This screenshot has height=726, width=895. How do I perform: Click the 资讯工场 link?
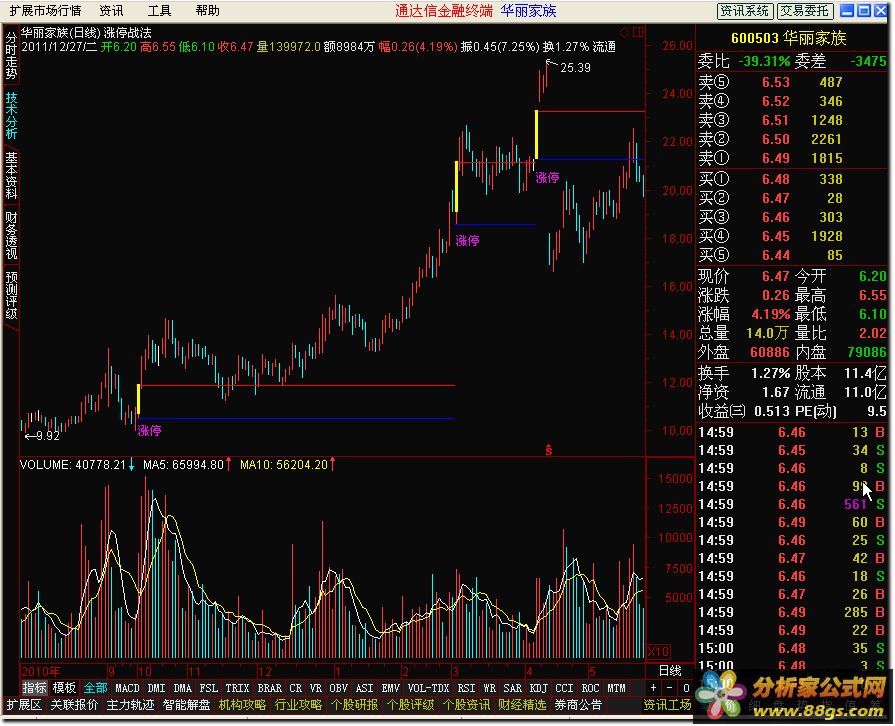pyautogui.click(x=667, y=705)
